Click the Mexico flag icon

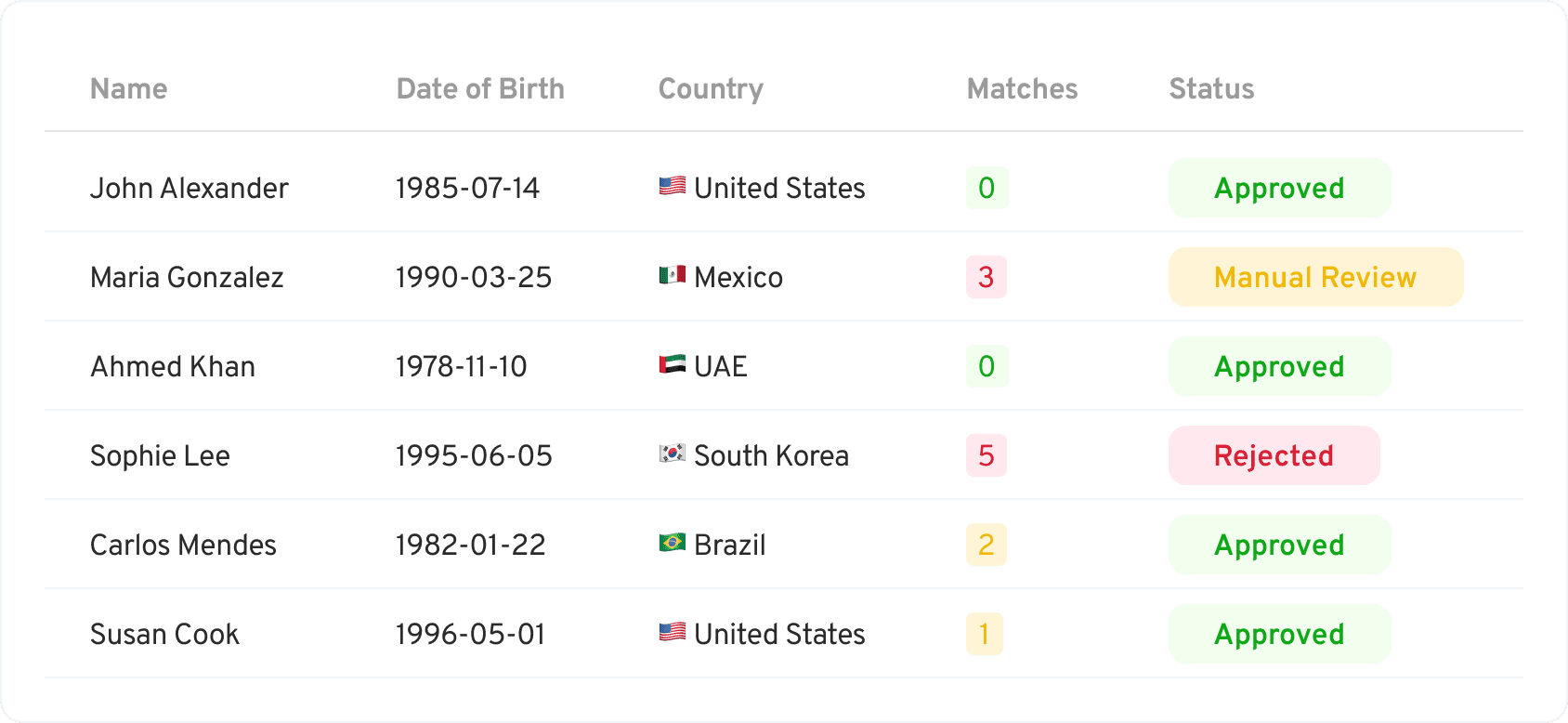[673, 276]
